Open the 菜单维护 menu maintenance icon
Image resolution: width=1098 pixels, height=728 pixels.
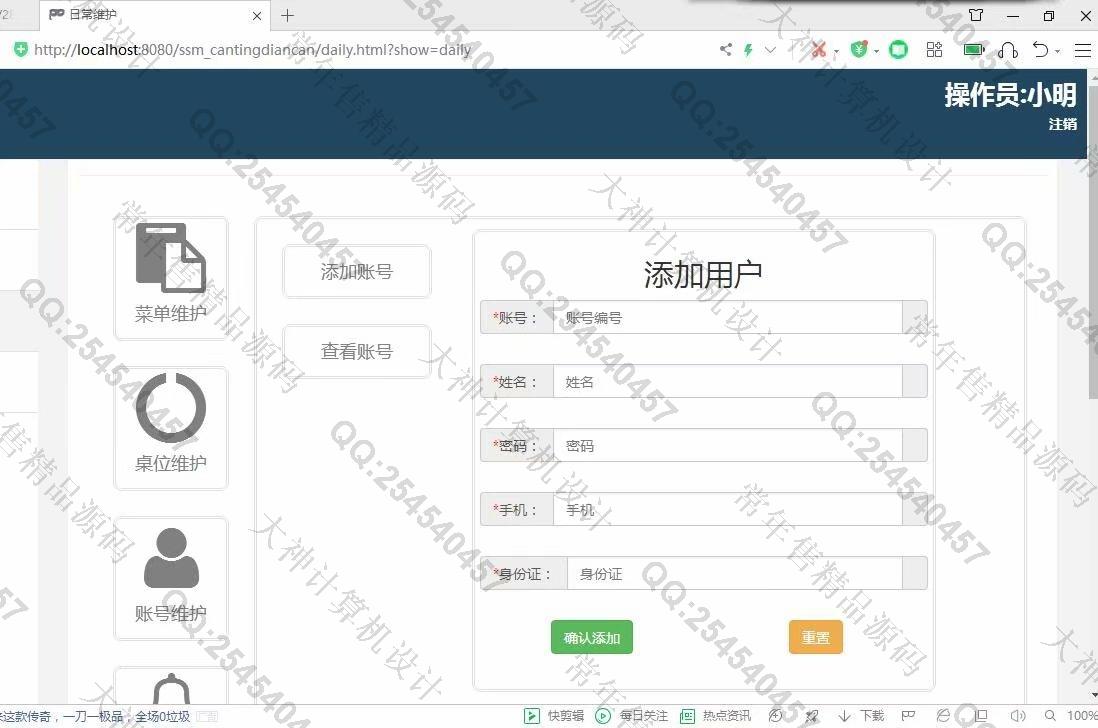click(x=171, y=277)
